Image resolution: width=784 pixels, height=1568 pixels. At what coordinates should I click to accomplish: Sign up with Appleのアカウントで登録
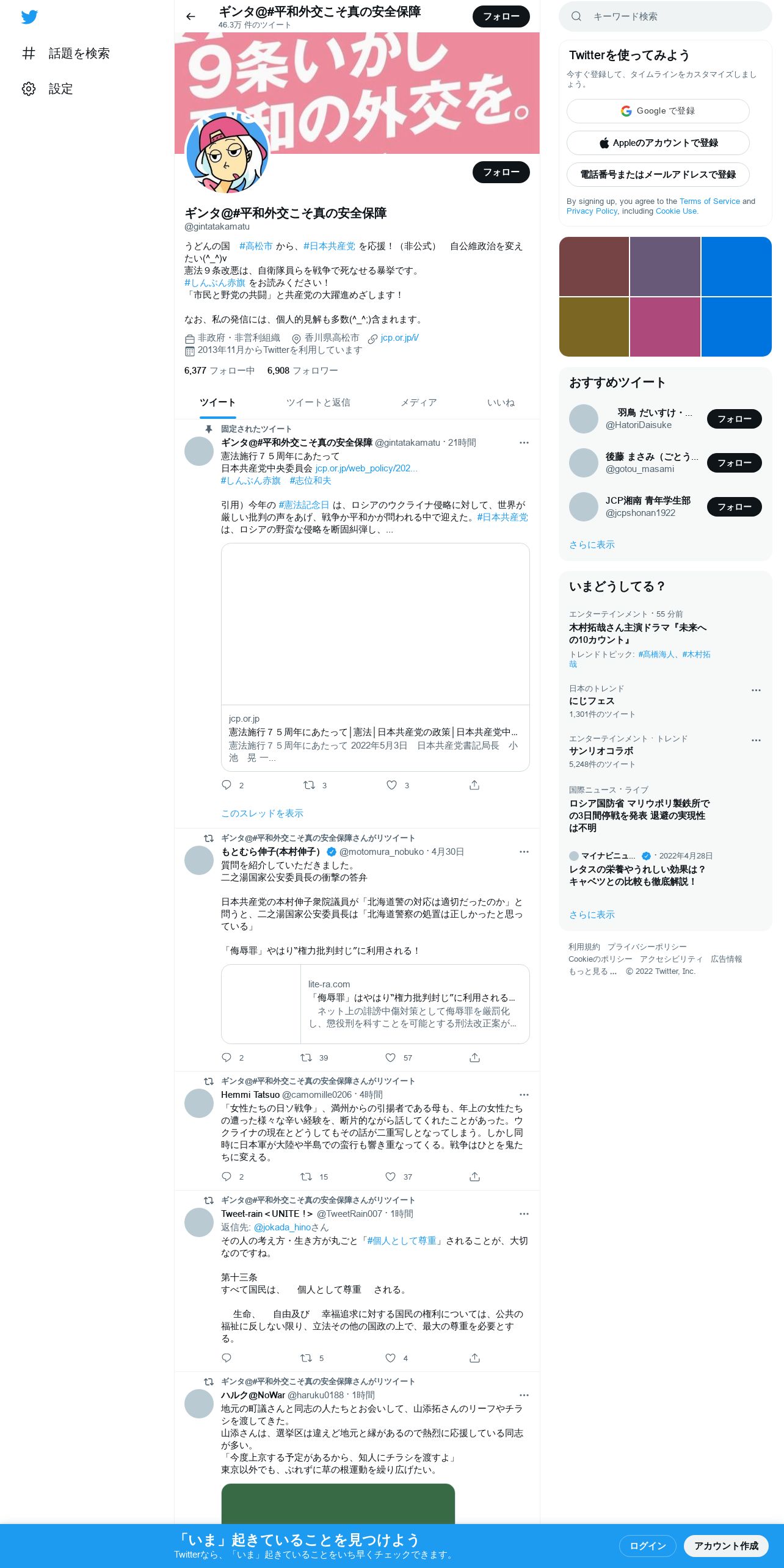658,142
